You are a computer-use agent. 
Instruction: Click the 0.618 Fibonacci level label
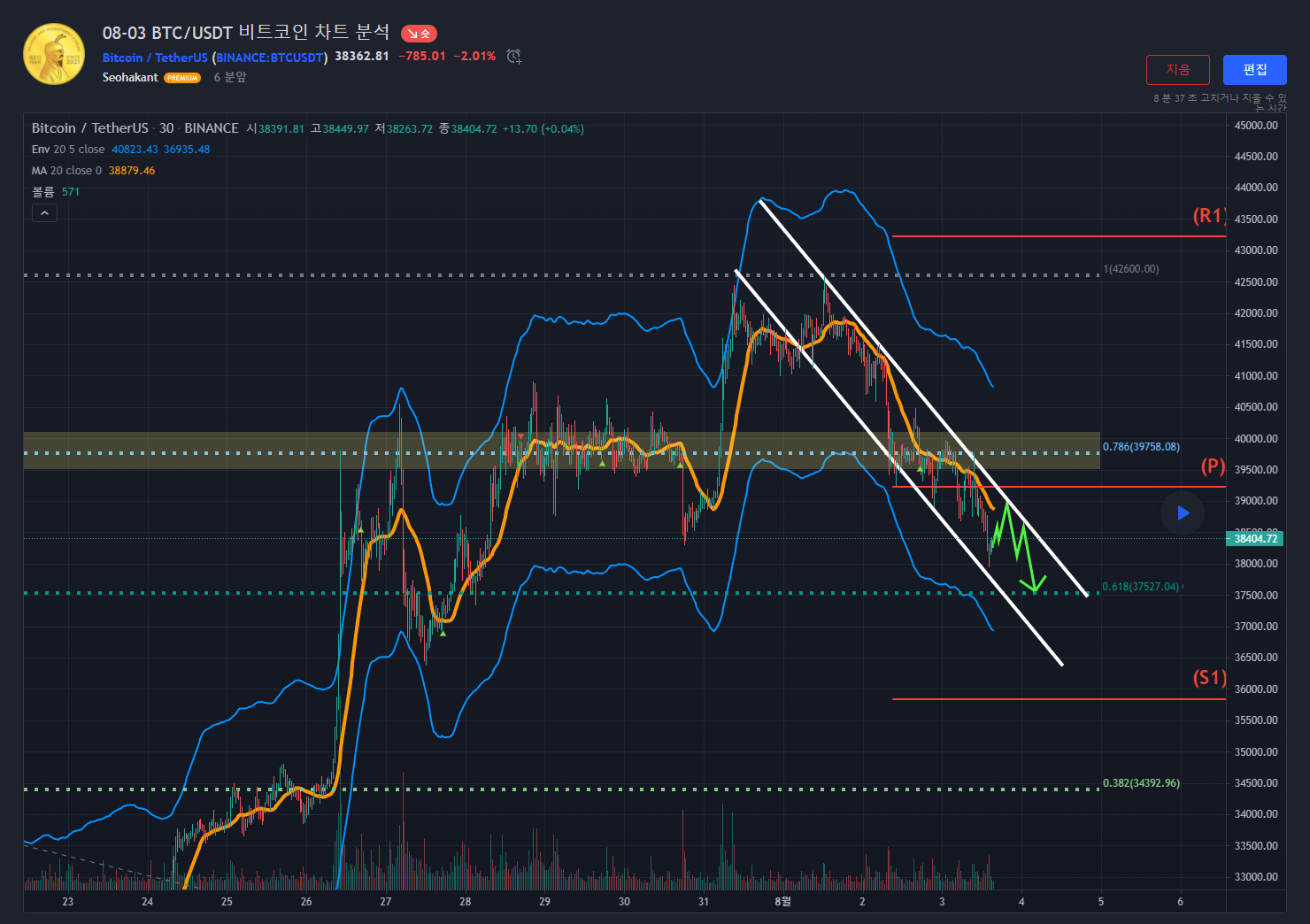pyautogui.click(x=1140, y=587)
